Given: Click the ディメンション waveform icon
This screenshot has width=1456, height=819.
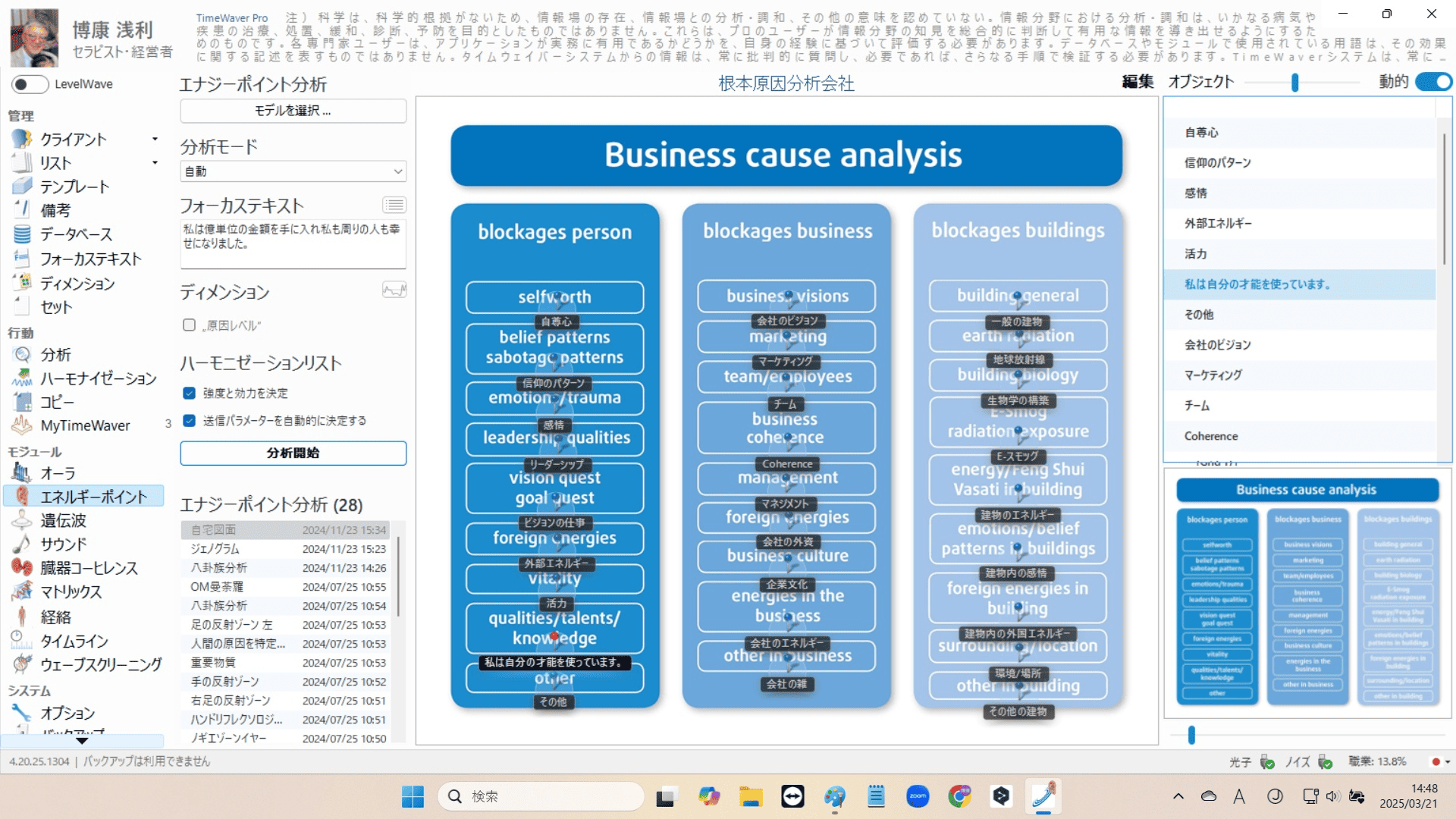Looking at the screenshot, I should tap(394, 290).
